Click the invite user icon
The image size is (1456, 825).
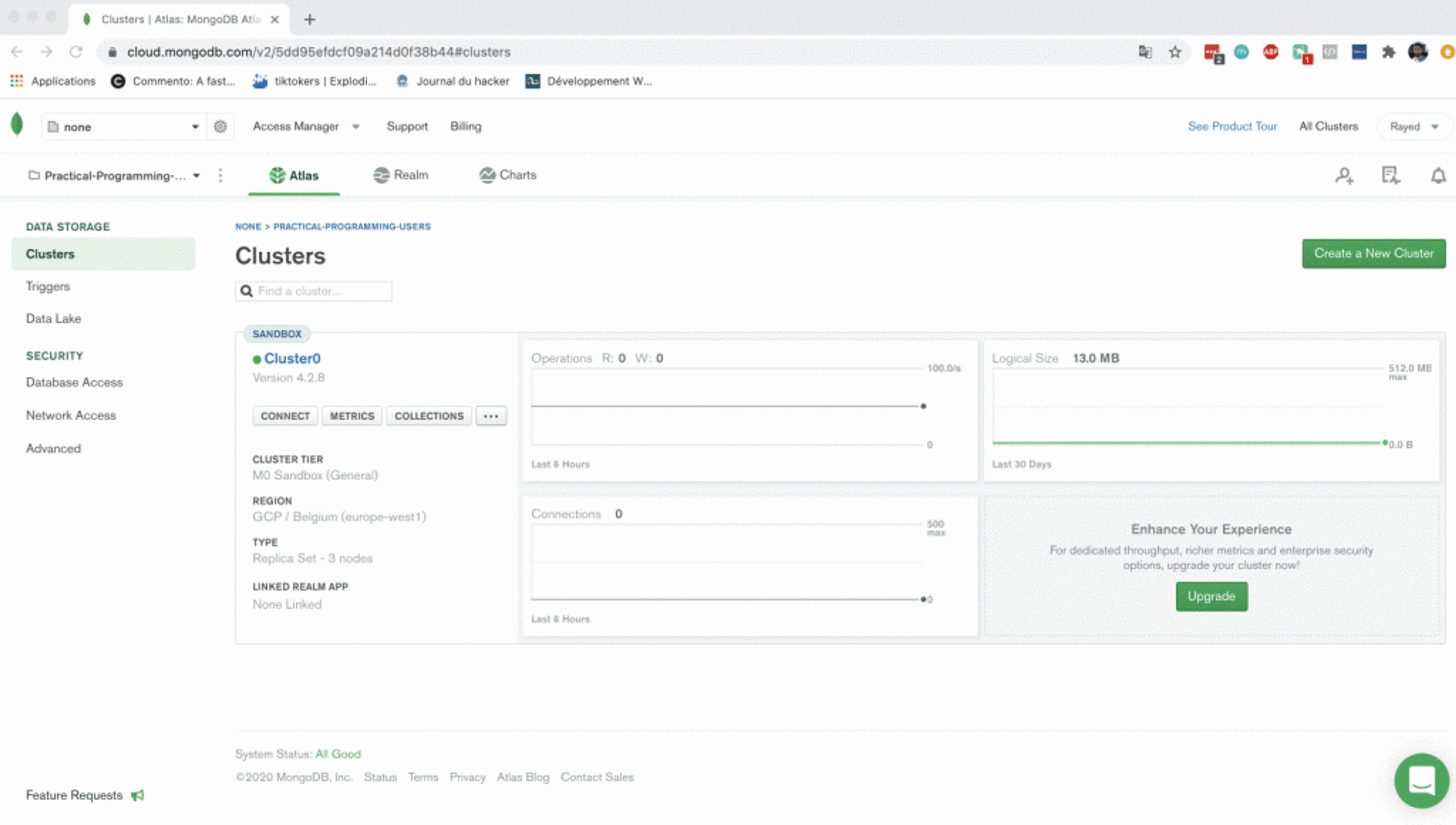tap(1345, 176)
